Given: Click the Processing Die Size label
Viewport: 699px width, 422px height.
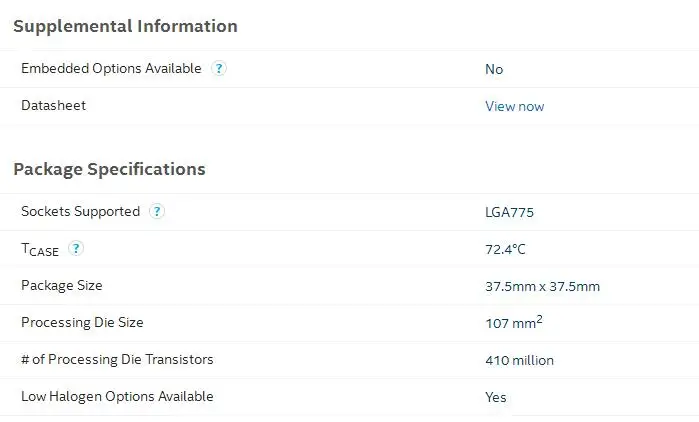Looking at the screenshot, I should [82, 323].
